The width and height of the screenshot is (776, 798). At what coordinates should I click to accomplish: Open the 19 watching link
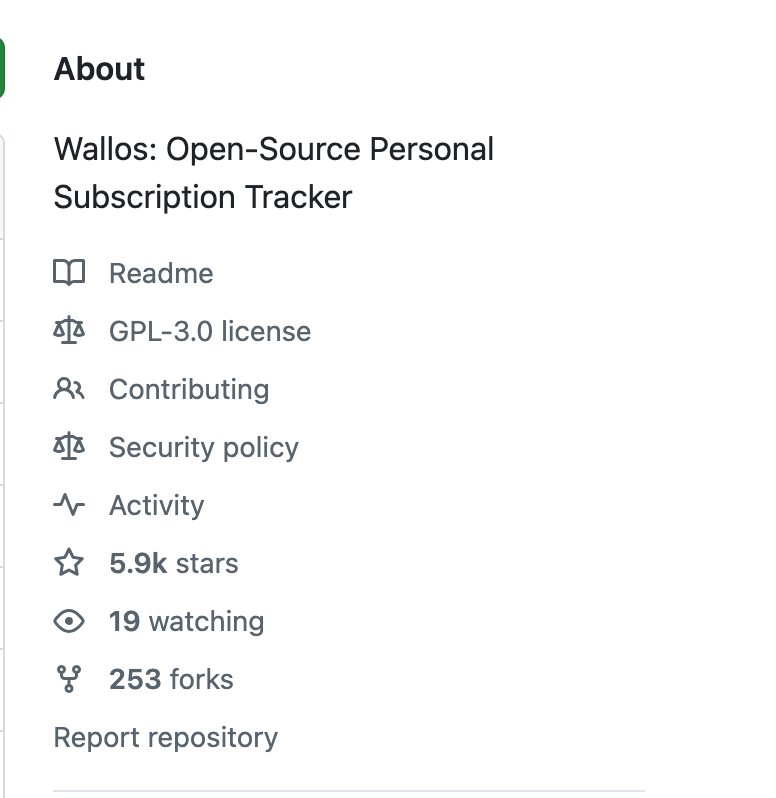pos(186,621)
